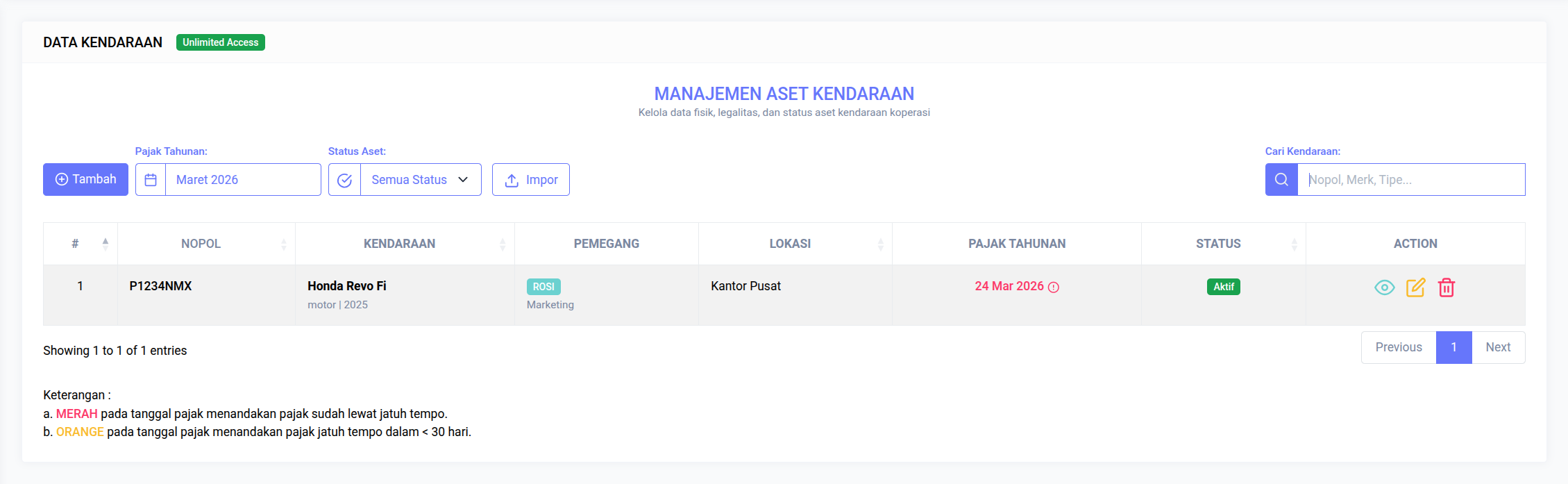Click the ROSI holder badge
Screen dimensions: 1568x484
[x=543, y=287]
